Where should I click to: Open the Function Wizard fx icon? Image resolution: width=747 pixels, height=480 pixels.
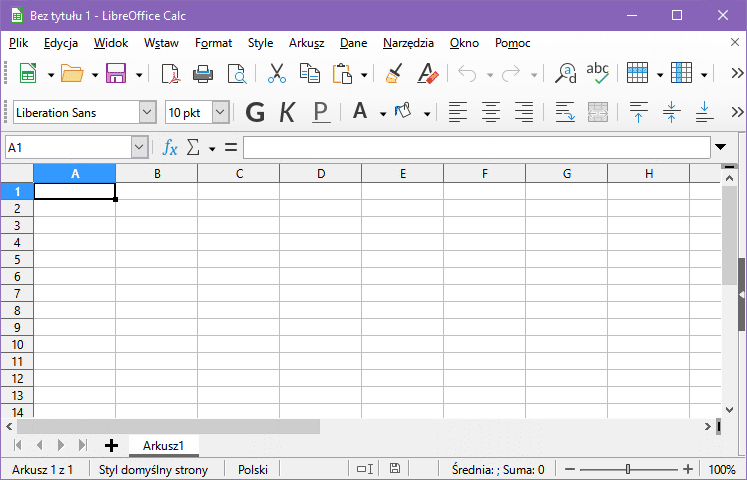coord(171,148)
